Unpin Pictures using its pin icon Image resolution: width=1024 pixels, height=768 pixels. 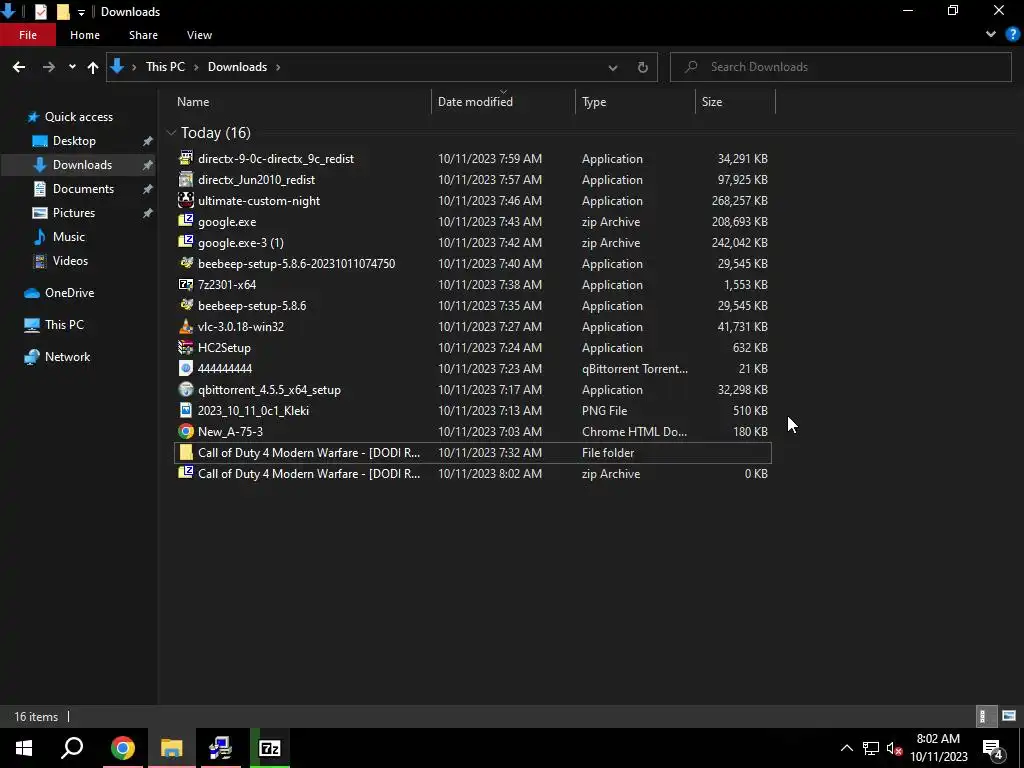click(148, 213)
